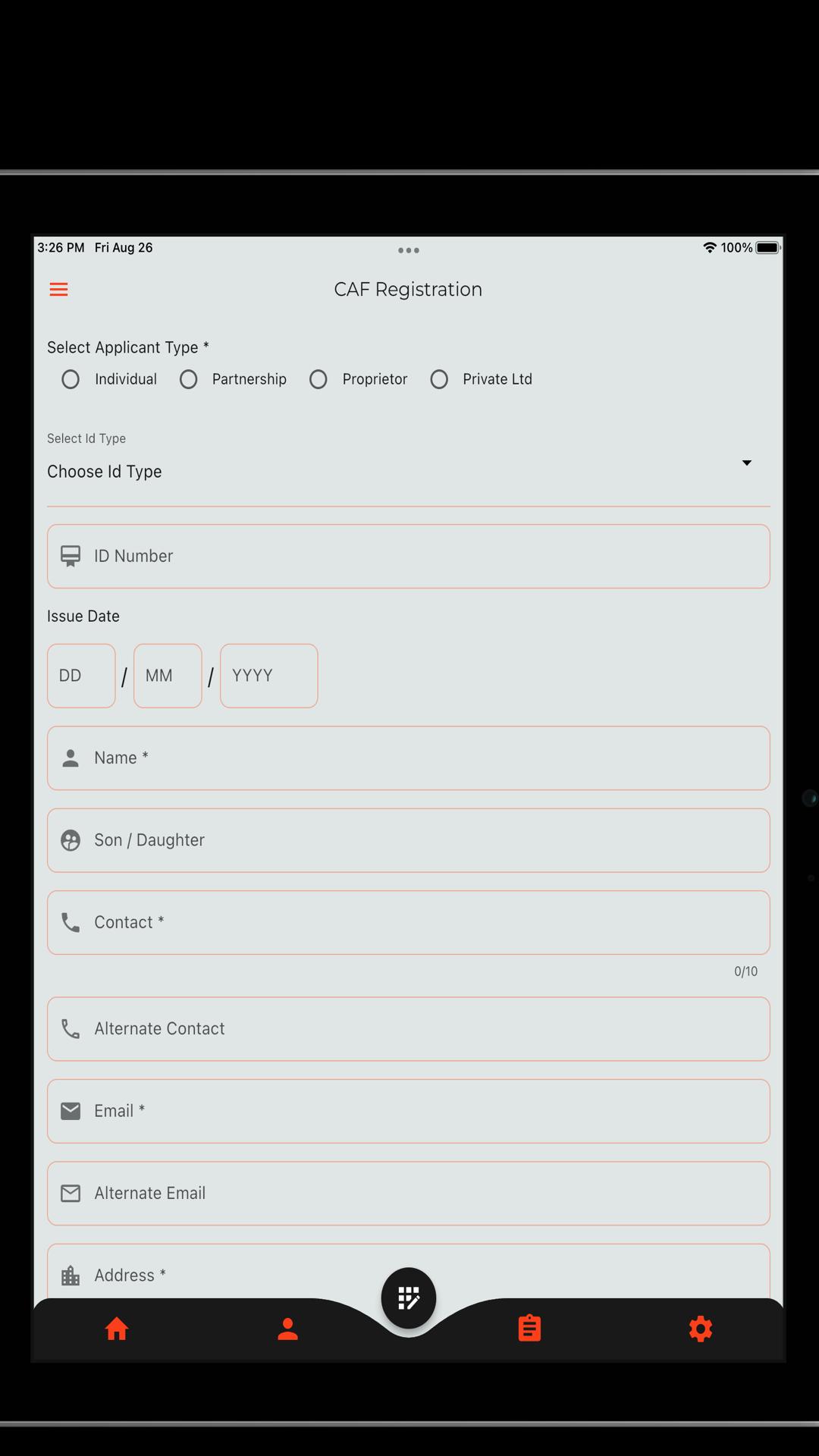
Task: Click the outlined envelope icon beside Alternate Email
Action: pos(71,1194)
